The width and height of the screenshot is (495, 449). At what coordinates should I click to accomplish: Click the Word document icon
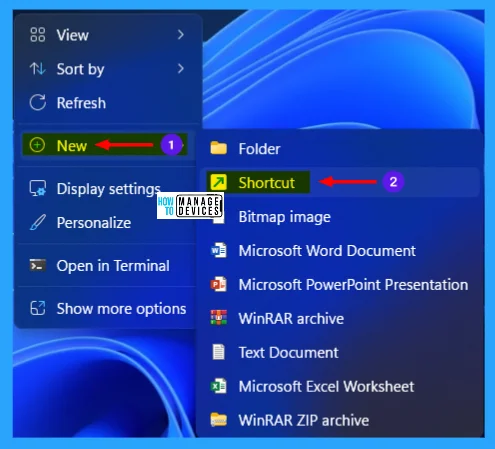219,250
